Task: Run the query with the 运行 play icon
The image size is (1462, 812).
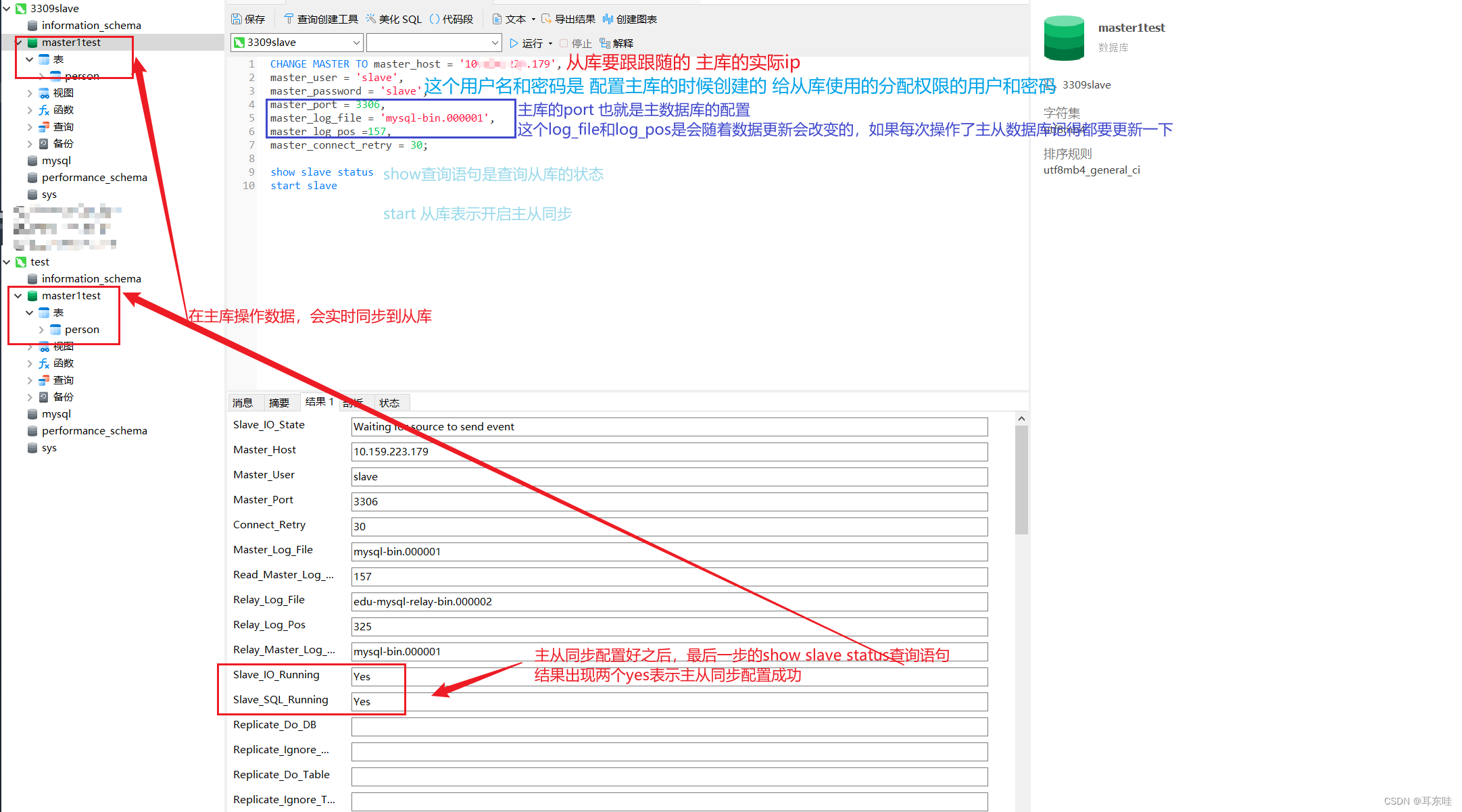Action: 514,43
